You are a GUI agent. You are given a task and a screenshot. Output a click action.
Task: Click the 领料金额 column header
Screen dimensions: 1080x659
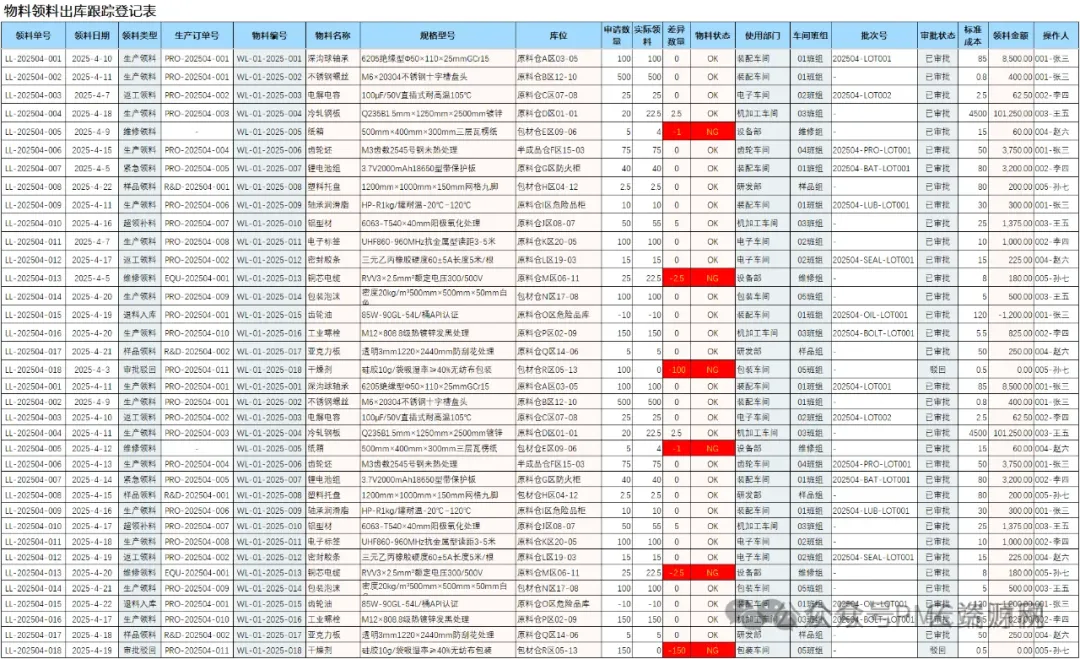tap(1010, 35)
